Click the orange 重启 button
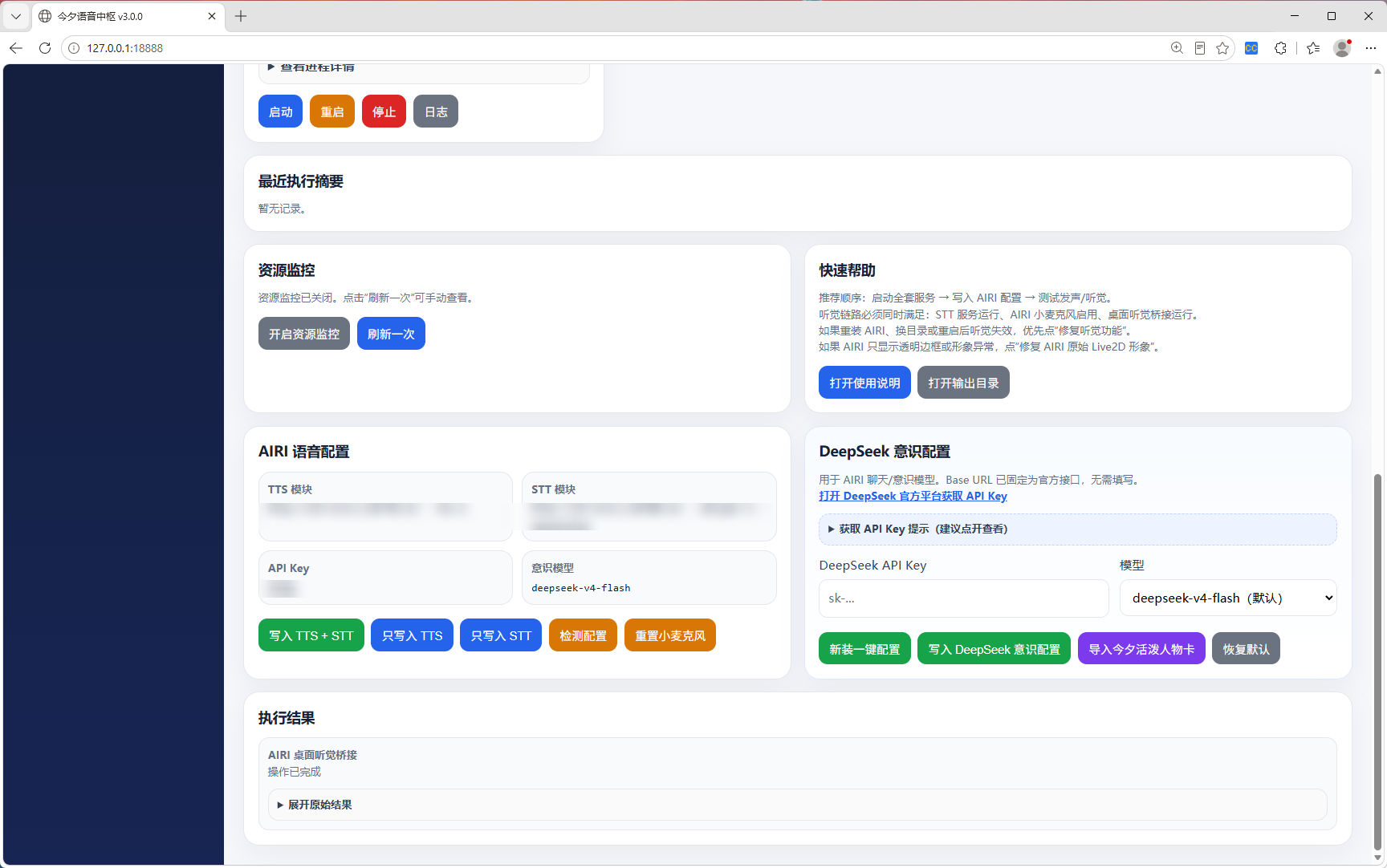Screen dimensions: 1387x868 point(332,112)
